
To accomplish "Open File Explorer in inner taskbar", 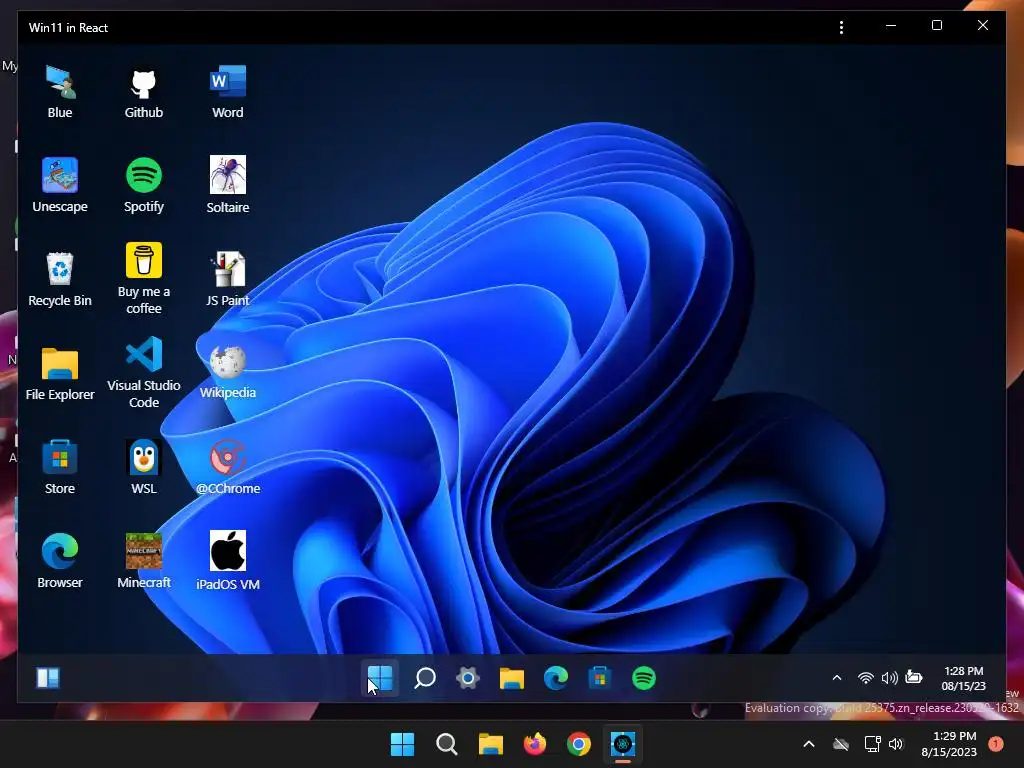I will [512, 678].
